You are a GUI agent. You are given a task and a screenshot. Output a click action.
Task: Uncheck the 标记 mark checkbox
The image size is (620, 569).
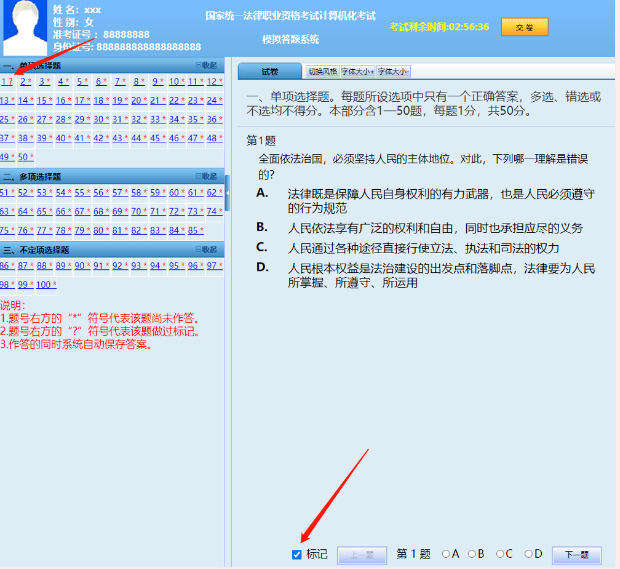[x=297, y=554]
